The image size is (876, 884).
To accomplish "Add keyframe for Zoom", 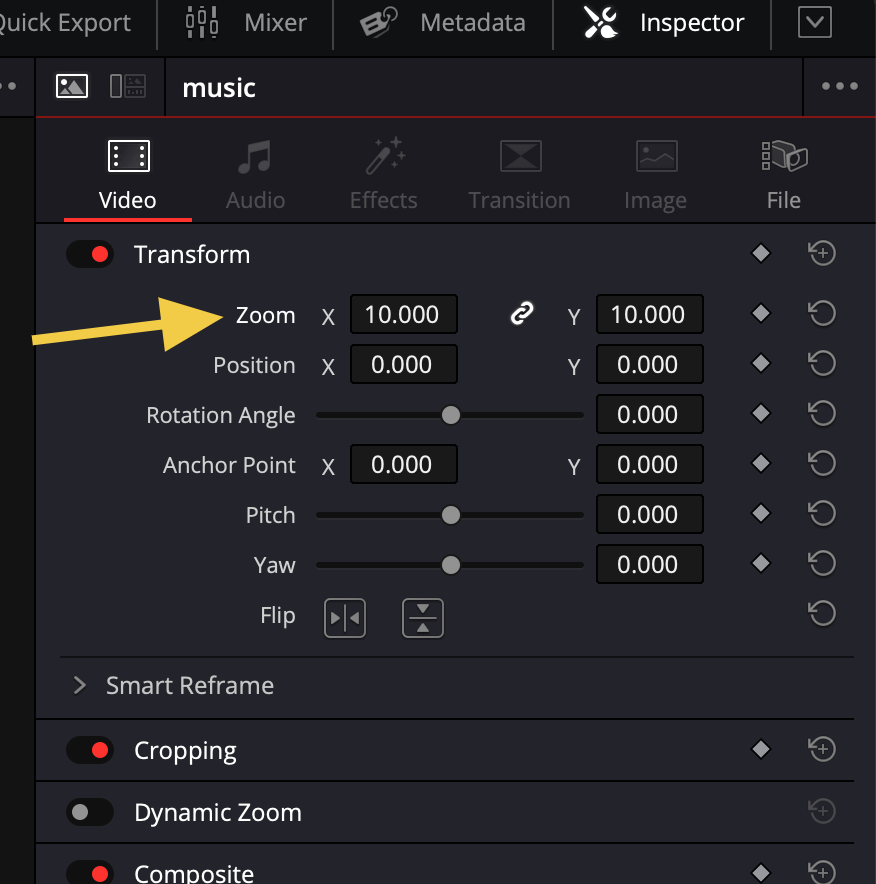I will (x=761, y=313).
